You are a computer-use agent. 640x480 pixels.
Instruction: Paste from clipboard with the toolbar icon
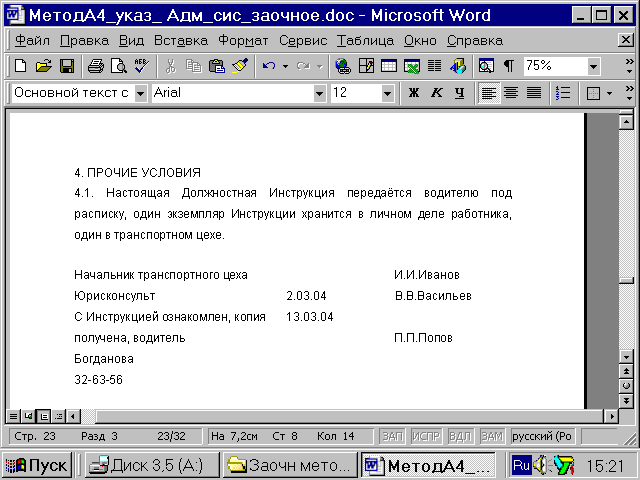(216, 66)
